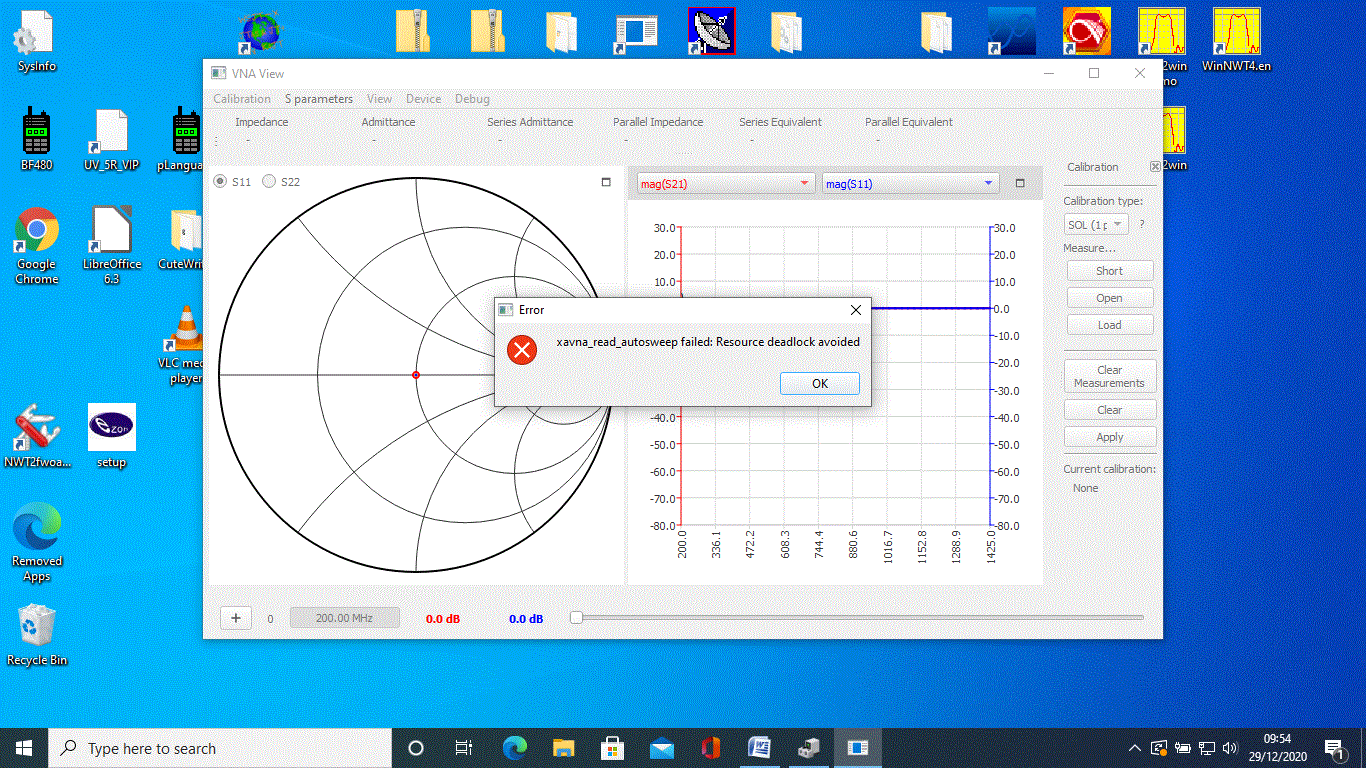Open the Recycle Bin
Image resolution: width=1366 pixels, height=768 pixels.
(37, 634)
